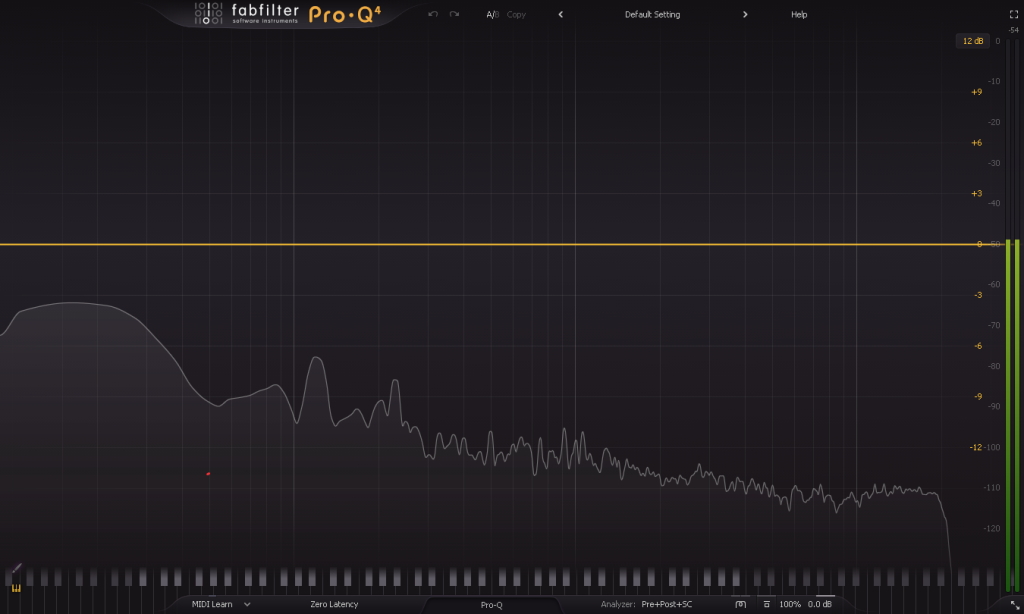This screenshot has height=614, width=1024.
Task: Click the spectrum grab pencil icon
Action: [x=17, y=568]
